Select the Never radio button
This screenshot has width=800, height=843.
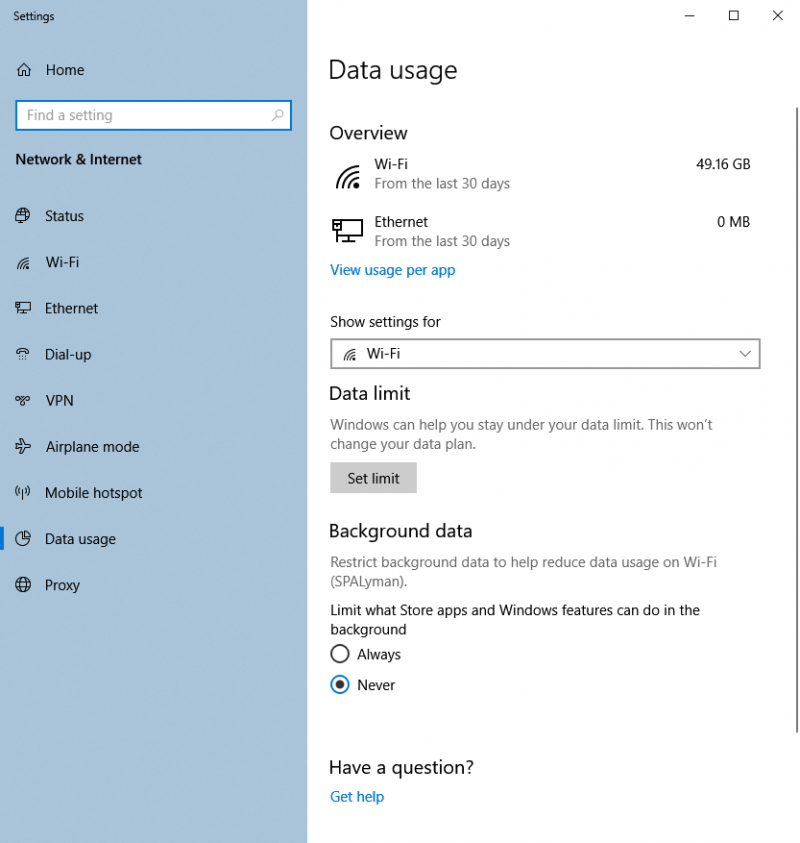tap(340, 684)
